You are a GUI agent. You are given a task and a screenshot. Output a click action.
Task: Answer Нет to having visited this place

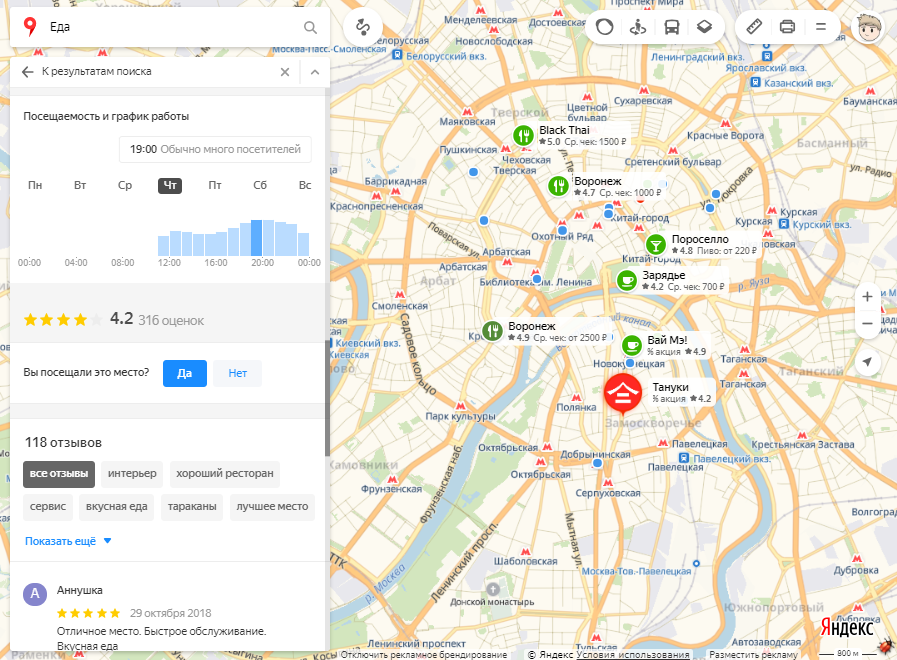pos(237,373)
